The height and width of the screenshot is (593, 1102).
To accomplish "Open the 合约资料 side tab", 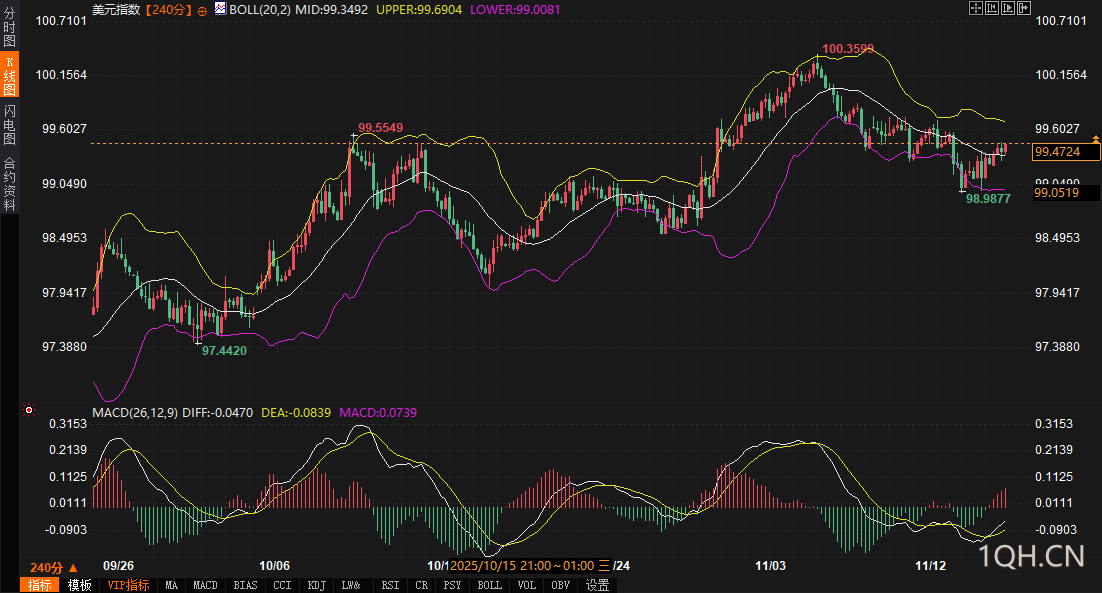I will pos(9,184).
